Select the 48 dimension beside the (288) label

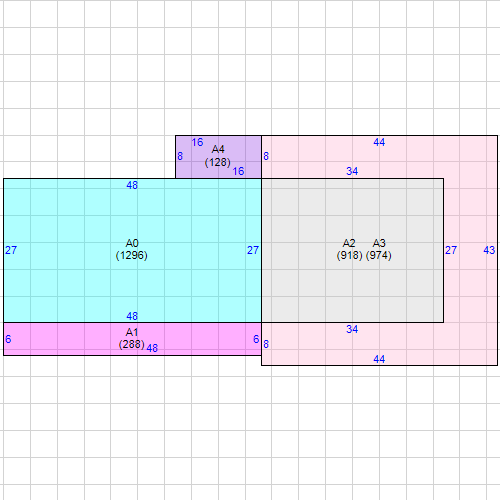click(152, 348)
